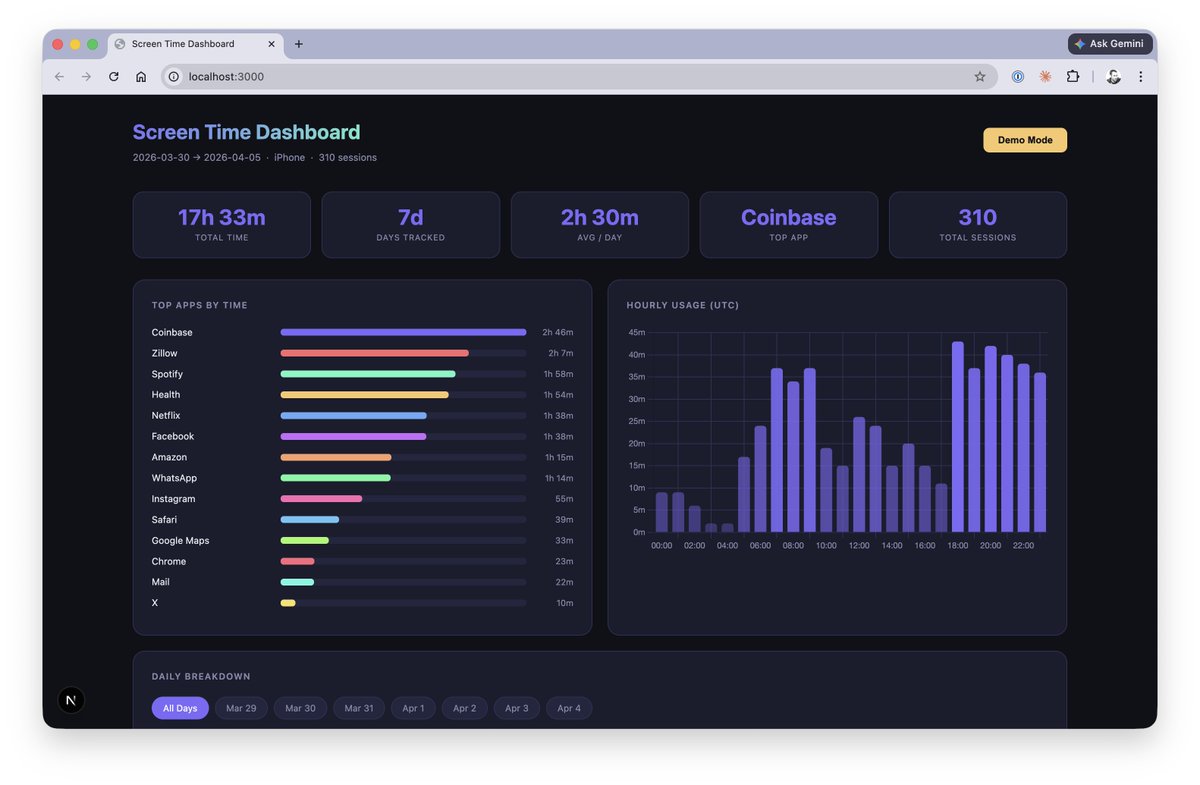Click the browser forward arrow
Viewport: 1200px width, 785px height.
point(86,76)
